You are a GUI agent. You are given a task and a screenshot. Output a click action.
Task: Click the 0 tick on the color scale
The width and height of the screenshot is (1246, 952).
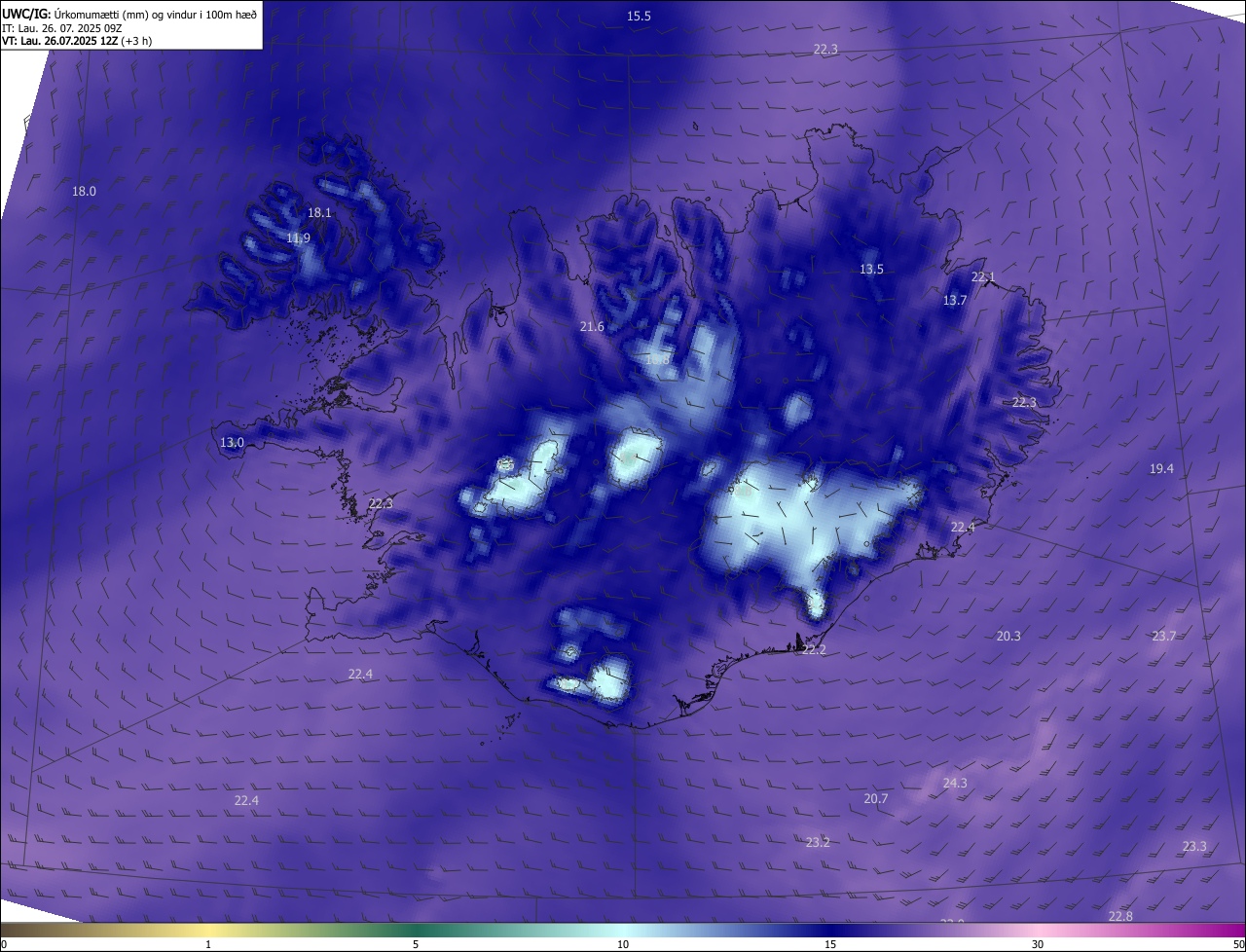tap(4, 944)
